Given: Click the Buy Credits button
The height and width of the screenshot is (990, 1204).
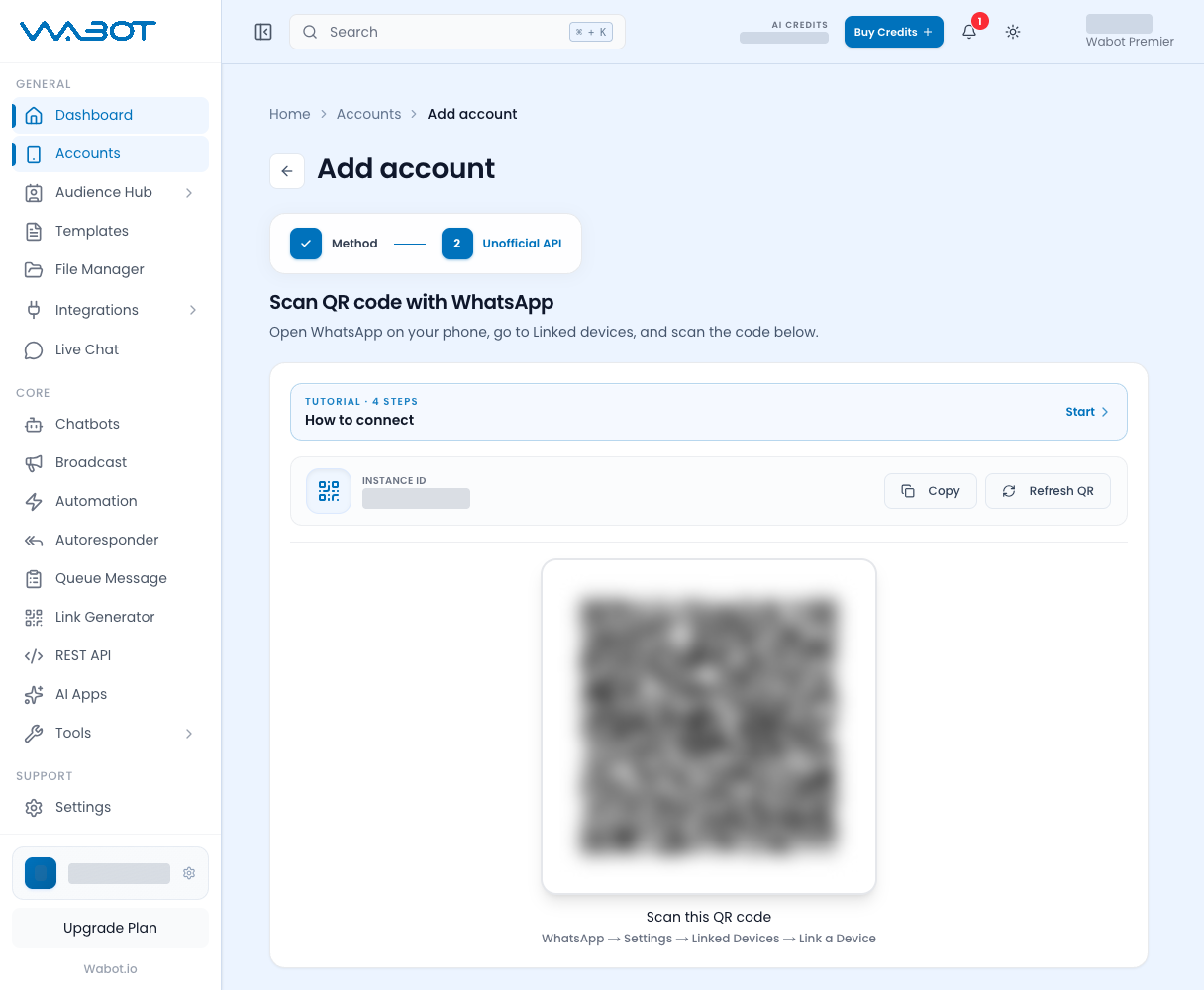Looking at the screenshot, I should coord(893,32).
